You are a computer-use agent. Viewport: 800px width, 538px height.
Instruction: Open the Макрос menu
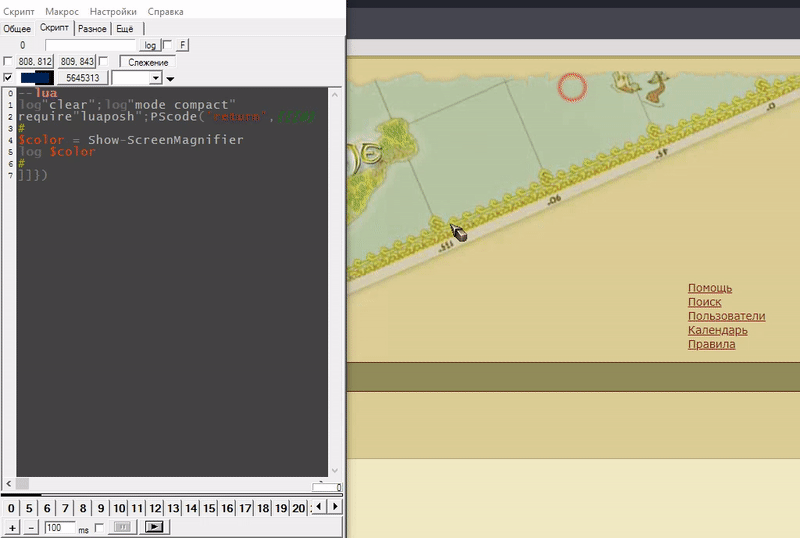click(x=61, y=11)
